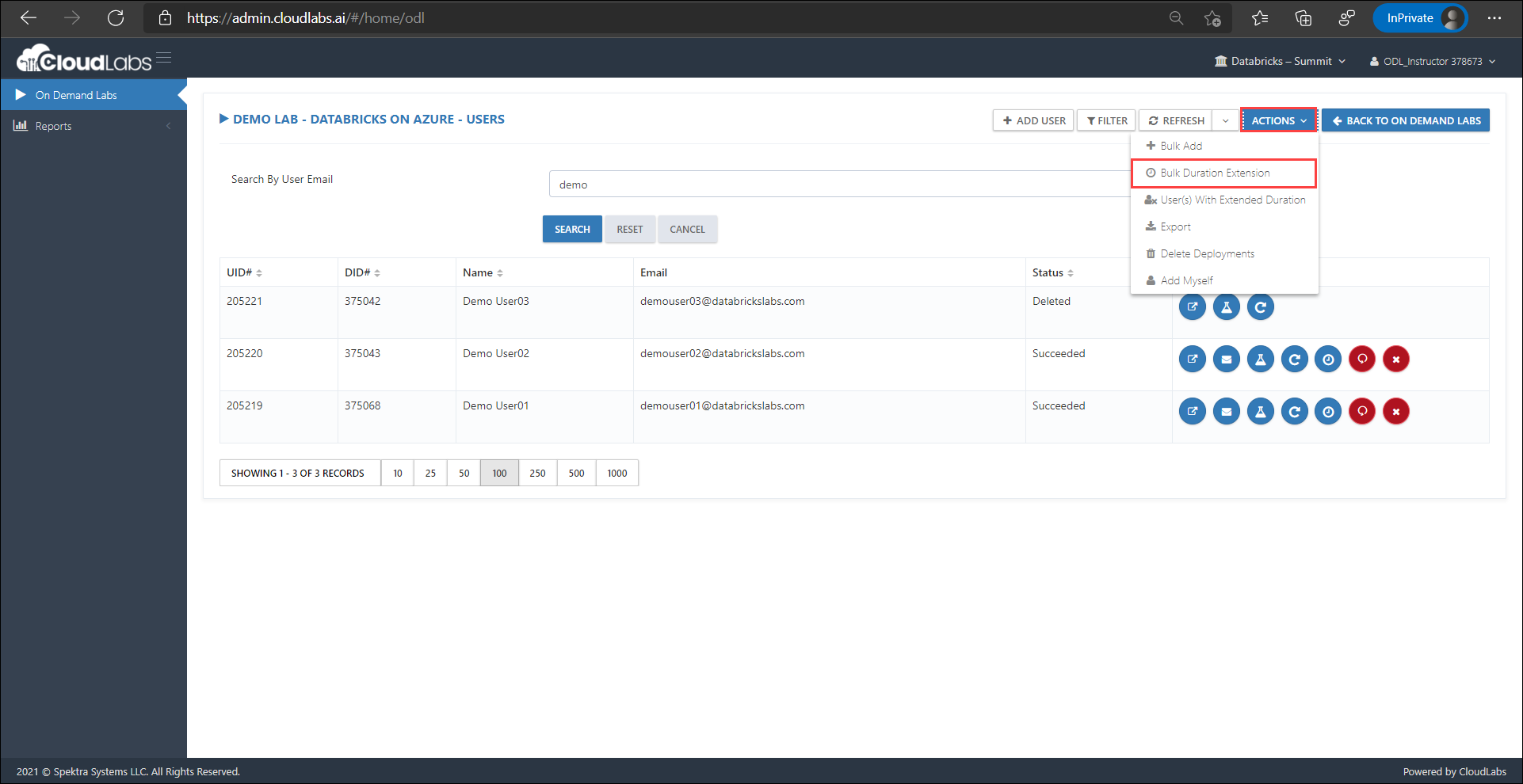The width and height of the screenshot is (1523, 784).
Task: Click the ADD USER button
Action: 1033,120
